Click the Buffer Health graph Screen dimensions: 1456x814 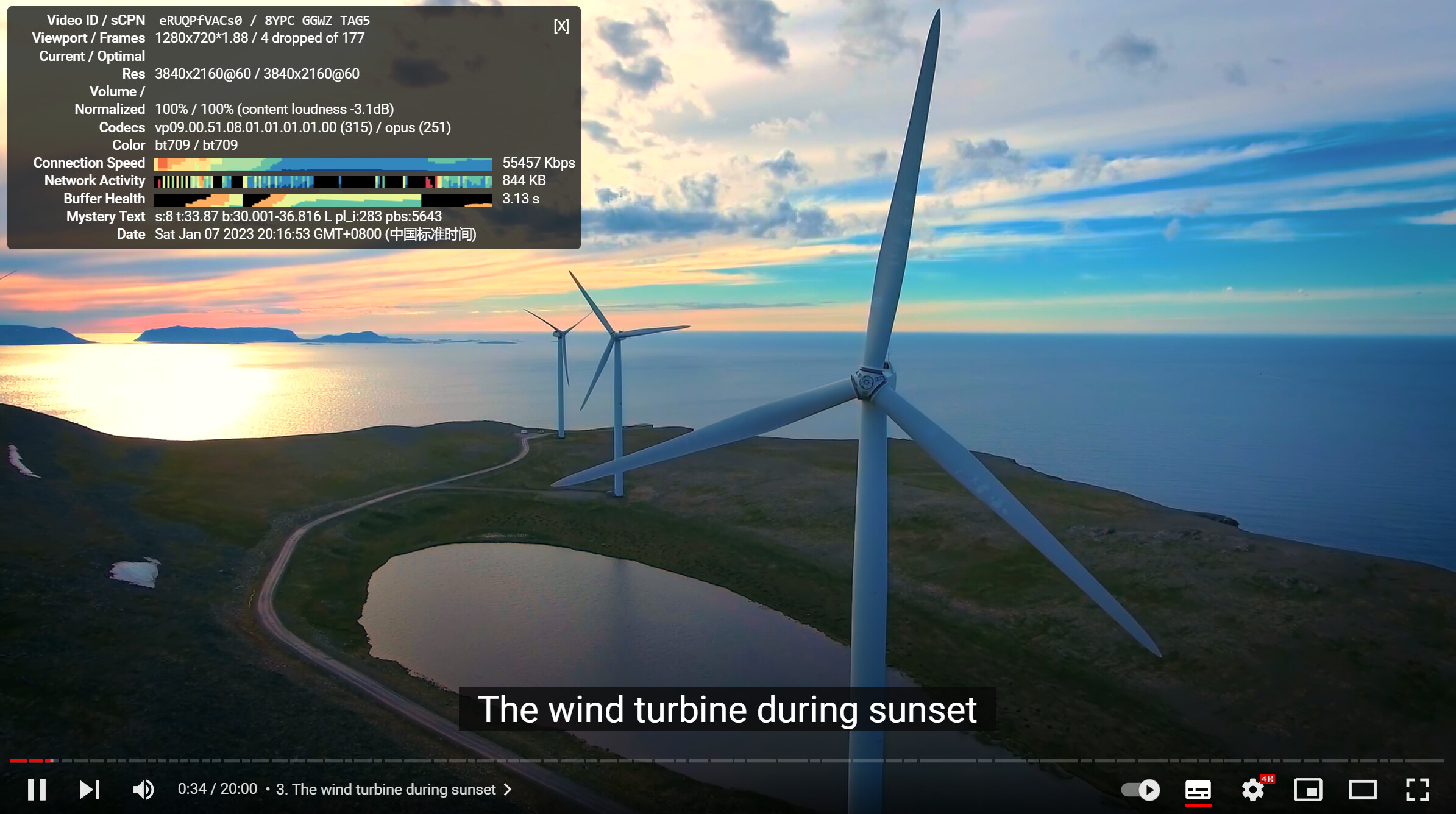[322, 199]
